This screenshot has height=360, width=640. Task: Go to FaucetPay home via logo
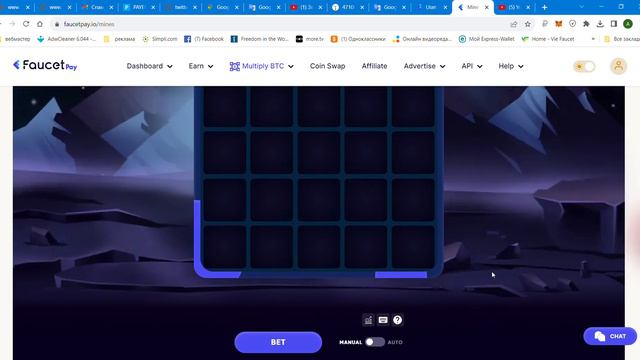click(x=45, y=65)
